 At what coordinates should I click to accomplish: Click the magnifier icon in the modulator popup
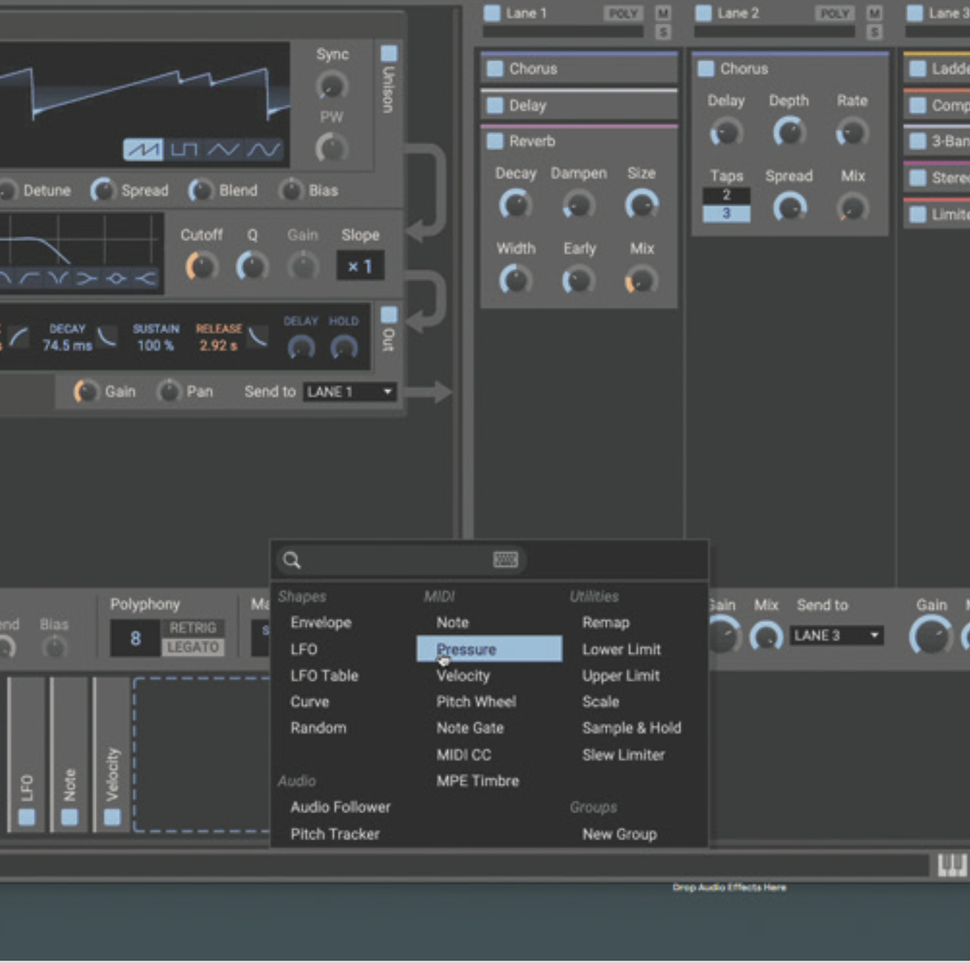pyautogui.click(x=291, y=560)
